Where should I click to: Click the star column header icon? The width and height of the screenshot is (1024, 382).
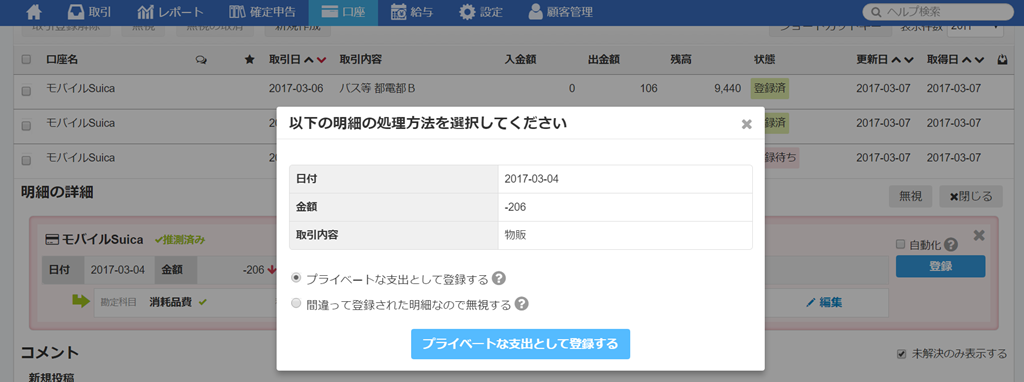click(249, 60)
